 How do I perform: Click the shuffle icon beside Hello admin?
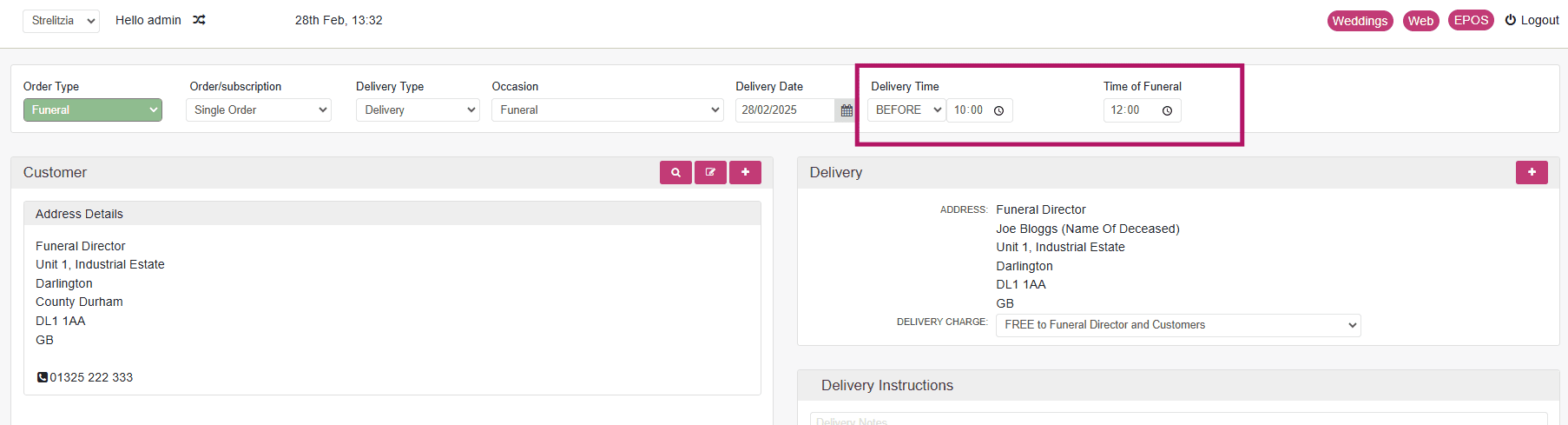tap(199, 20)
